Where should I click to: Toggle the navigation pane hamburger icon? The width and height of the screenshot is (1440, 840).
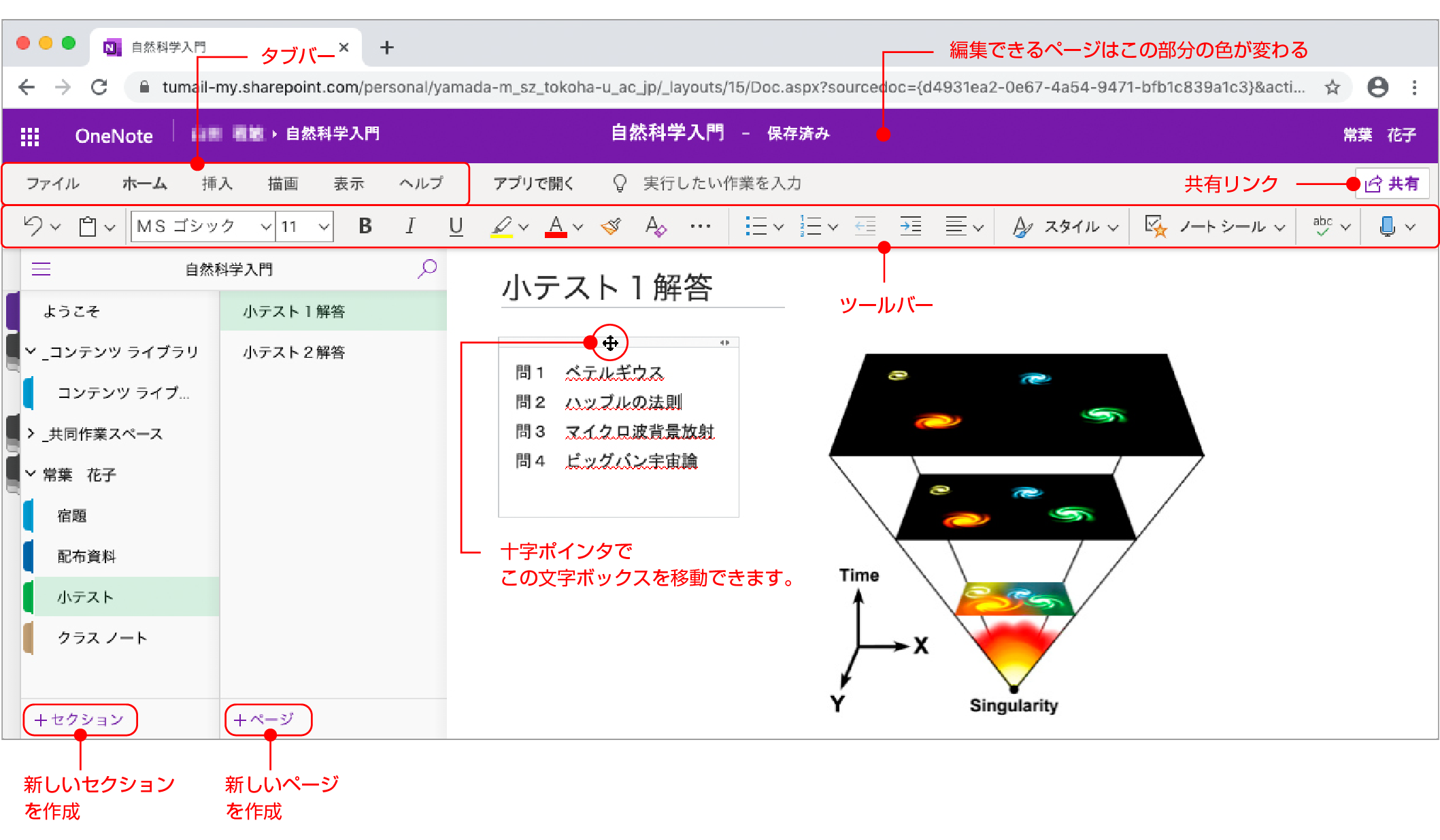(41, 269)
